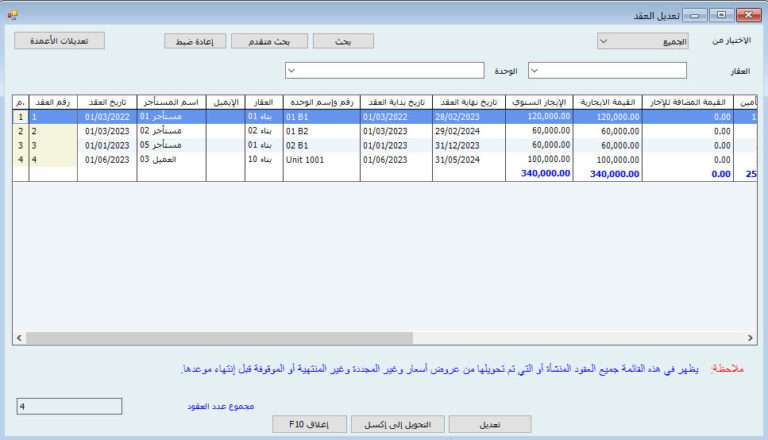Open تعديلات الأعمدة column settings
Screen dimensions: 768x440
pos(60,41)
